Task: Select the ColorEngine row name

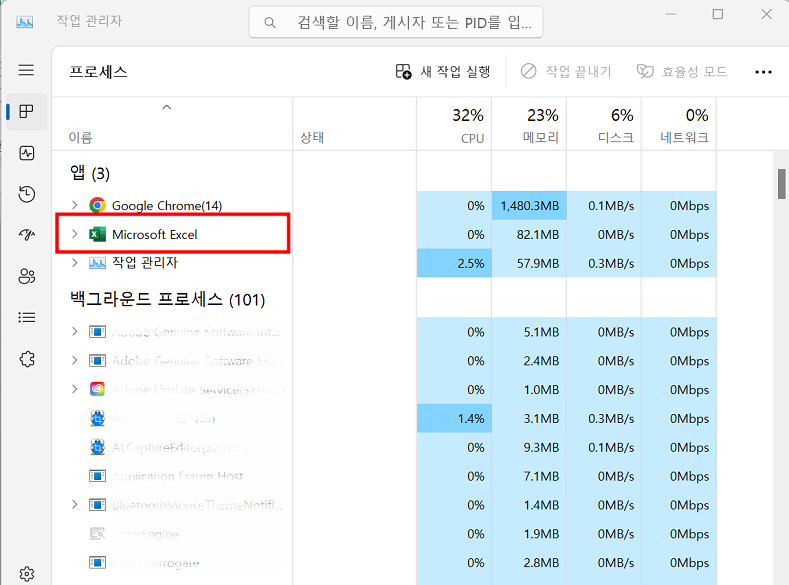Action: (145, 534)
